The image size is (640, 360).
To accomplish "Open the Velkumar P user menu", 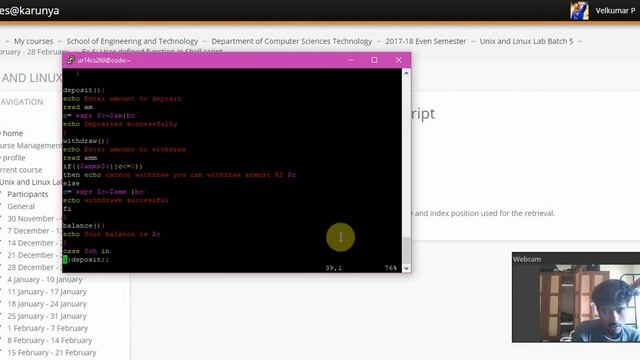I will [x=615, y=11].
